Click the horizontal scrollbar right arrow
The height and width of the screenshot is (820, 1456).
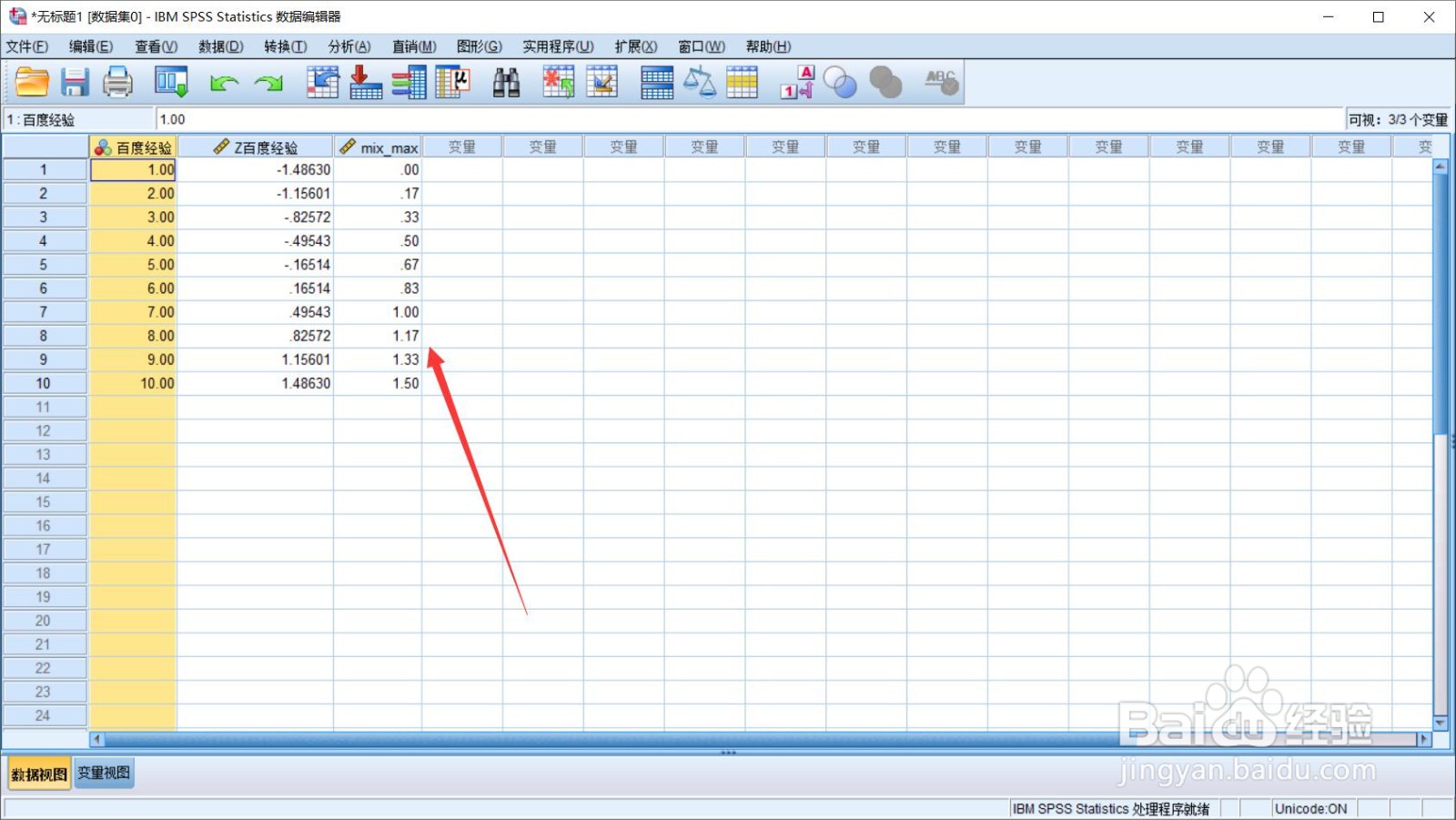[1424, 739]
